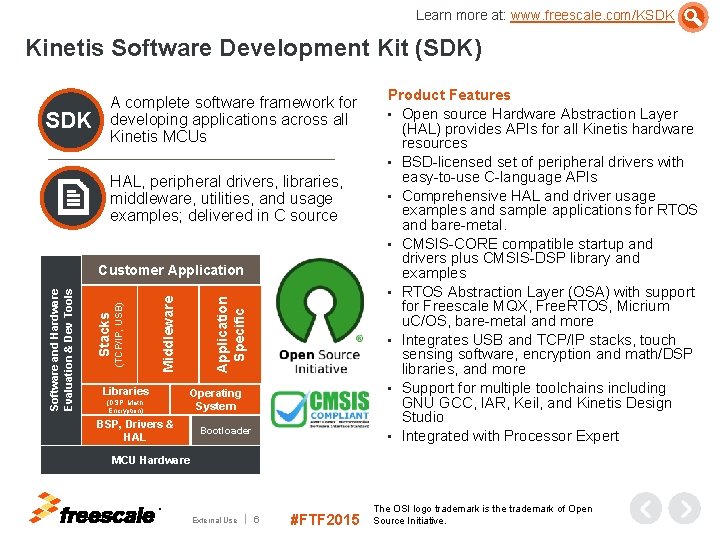Viewport: 720px width, 540px height.
Task: Click the Integrates USB and TCP/IP stacks bullet
Action: 547,354
